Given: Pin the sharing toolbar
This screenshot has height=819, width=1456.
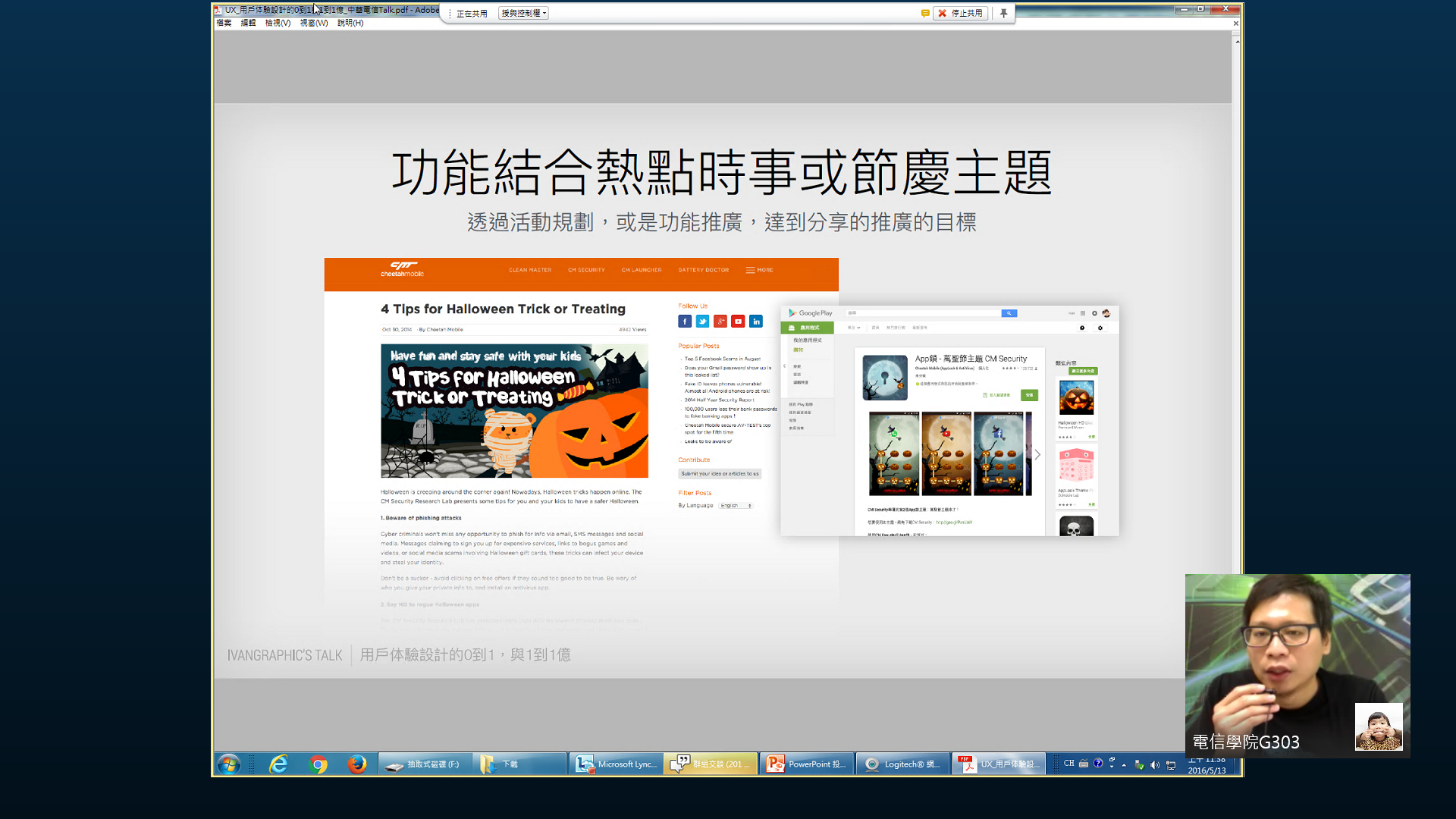Looking at the screenshot, I should 1003,13.
